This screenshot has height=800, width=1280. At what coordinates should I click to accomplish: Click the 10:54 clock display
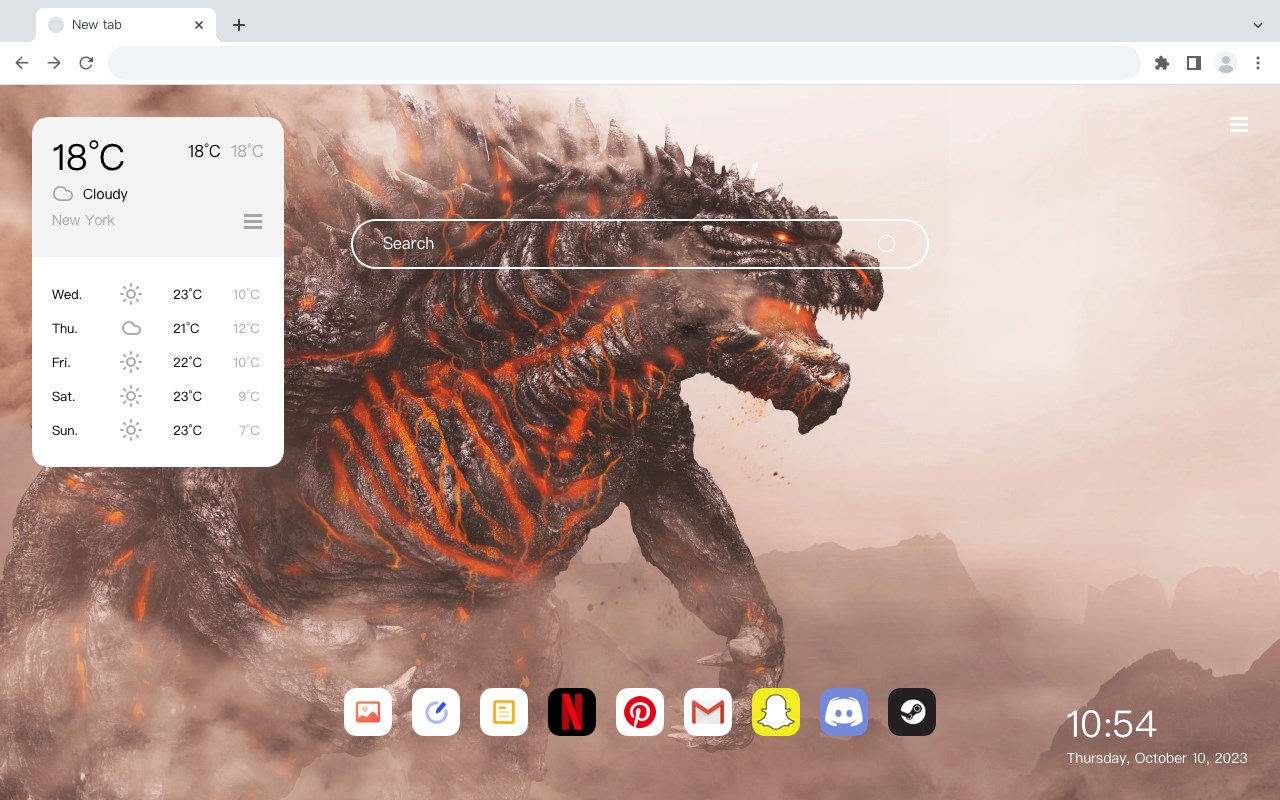pos(1111,724)
